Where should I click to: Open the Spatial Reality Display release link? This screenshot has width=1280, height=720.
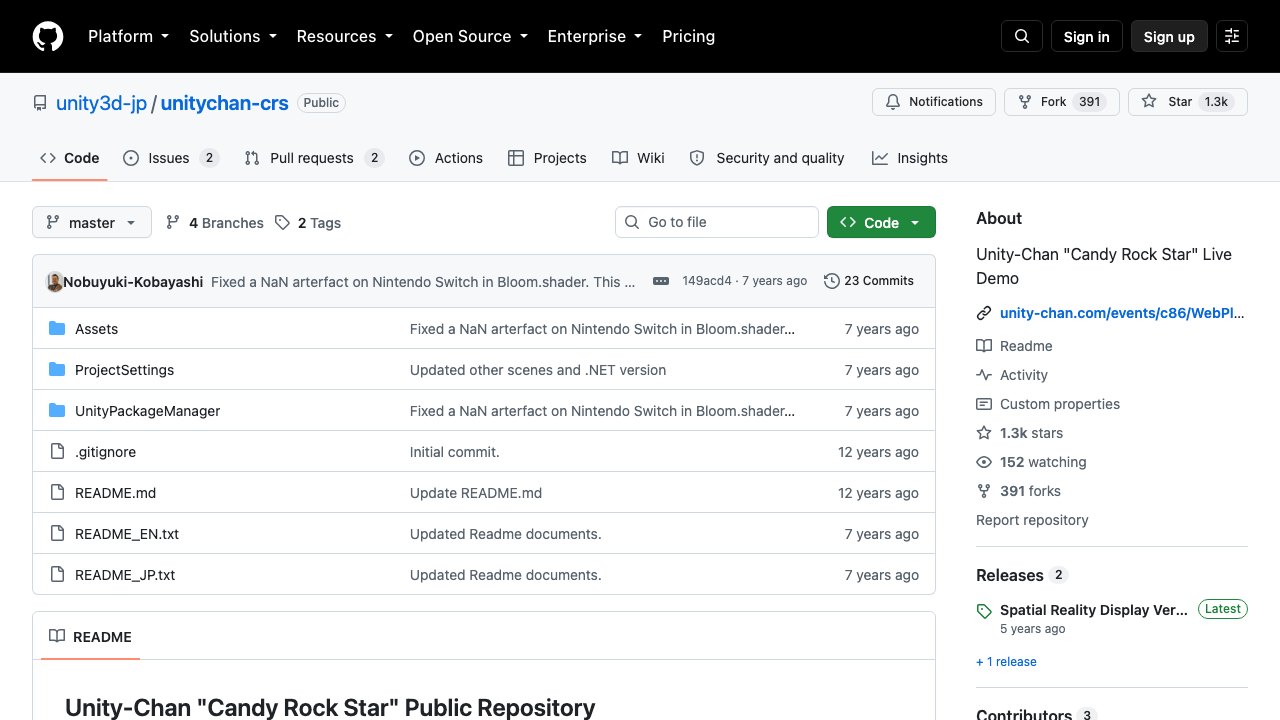point(1094,610)
